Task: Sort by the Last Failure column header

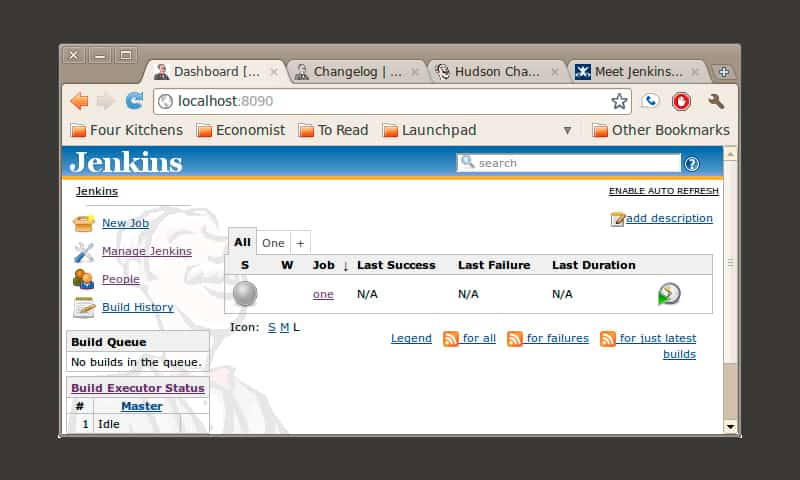Action: click(494, 265)
